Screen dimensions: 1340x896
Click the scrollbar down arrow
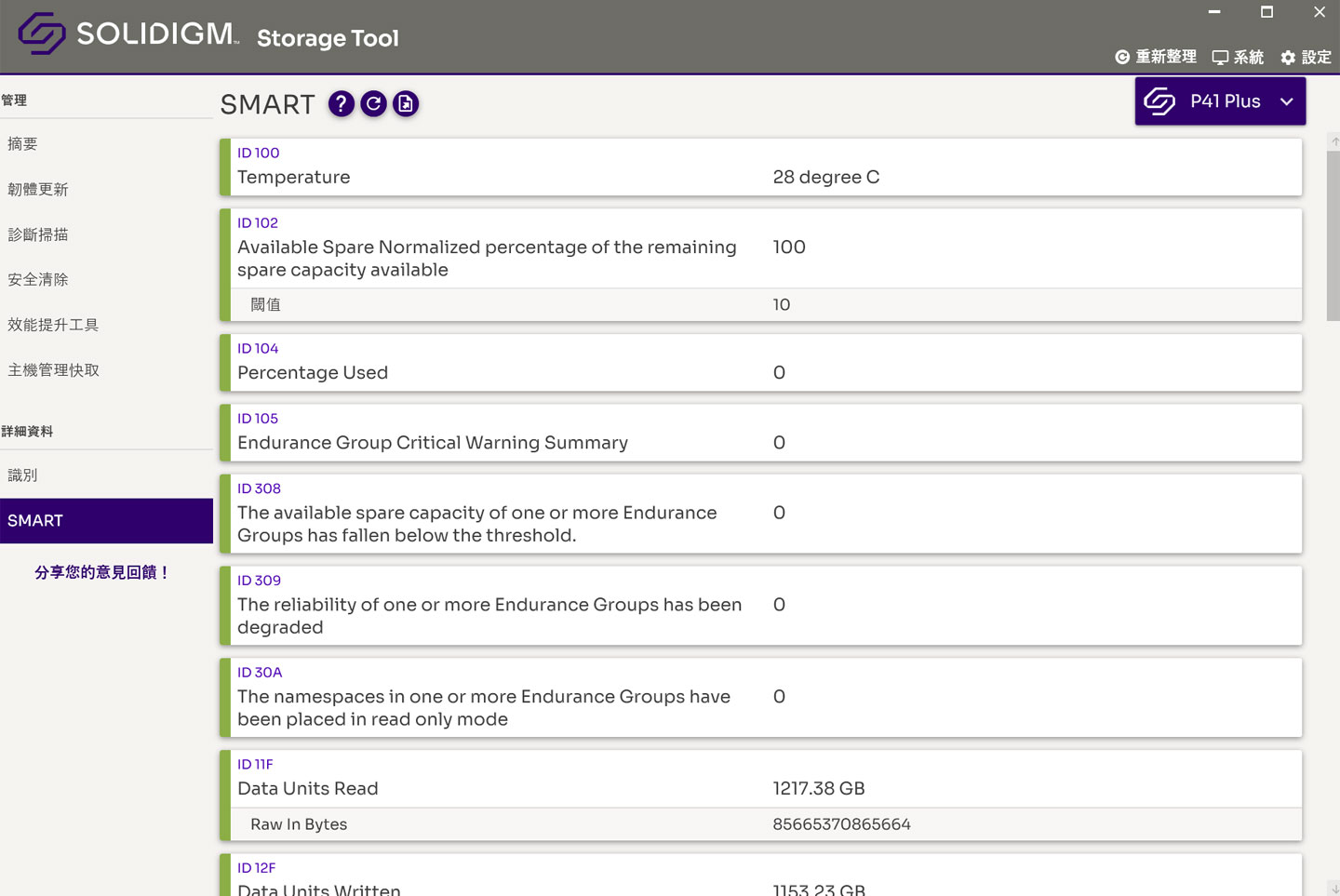(x=1333, y=889)
